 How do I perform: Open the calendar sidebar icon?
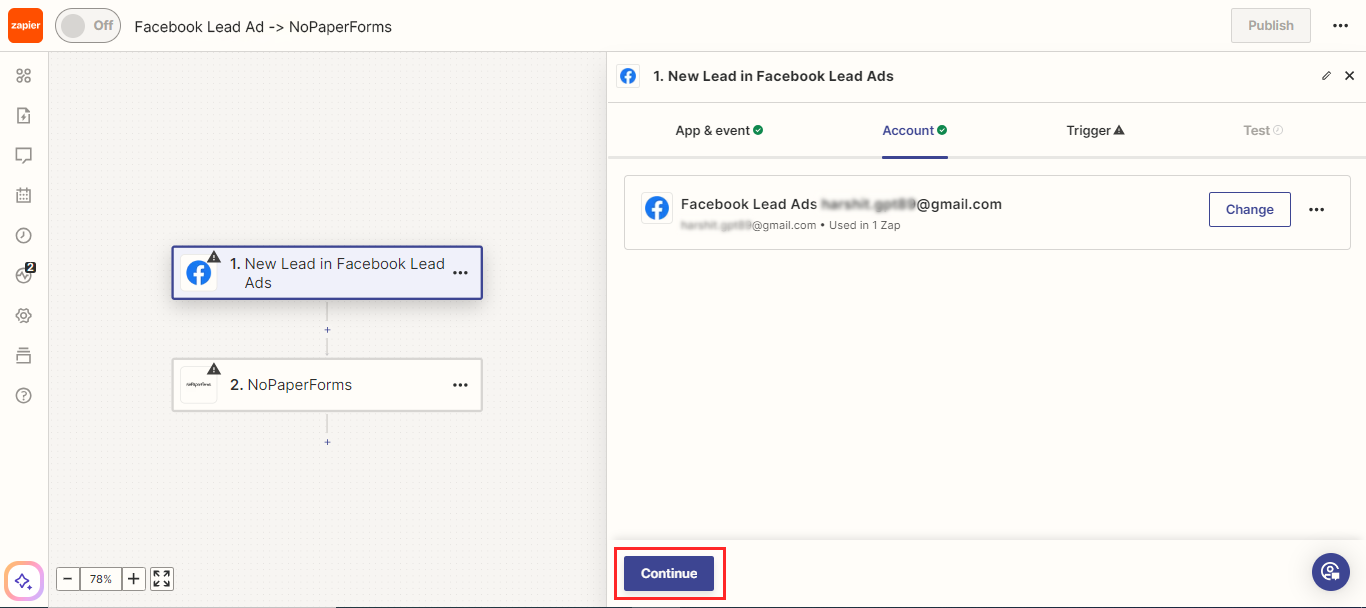click(x=24, y=196)
